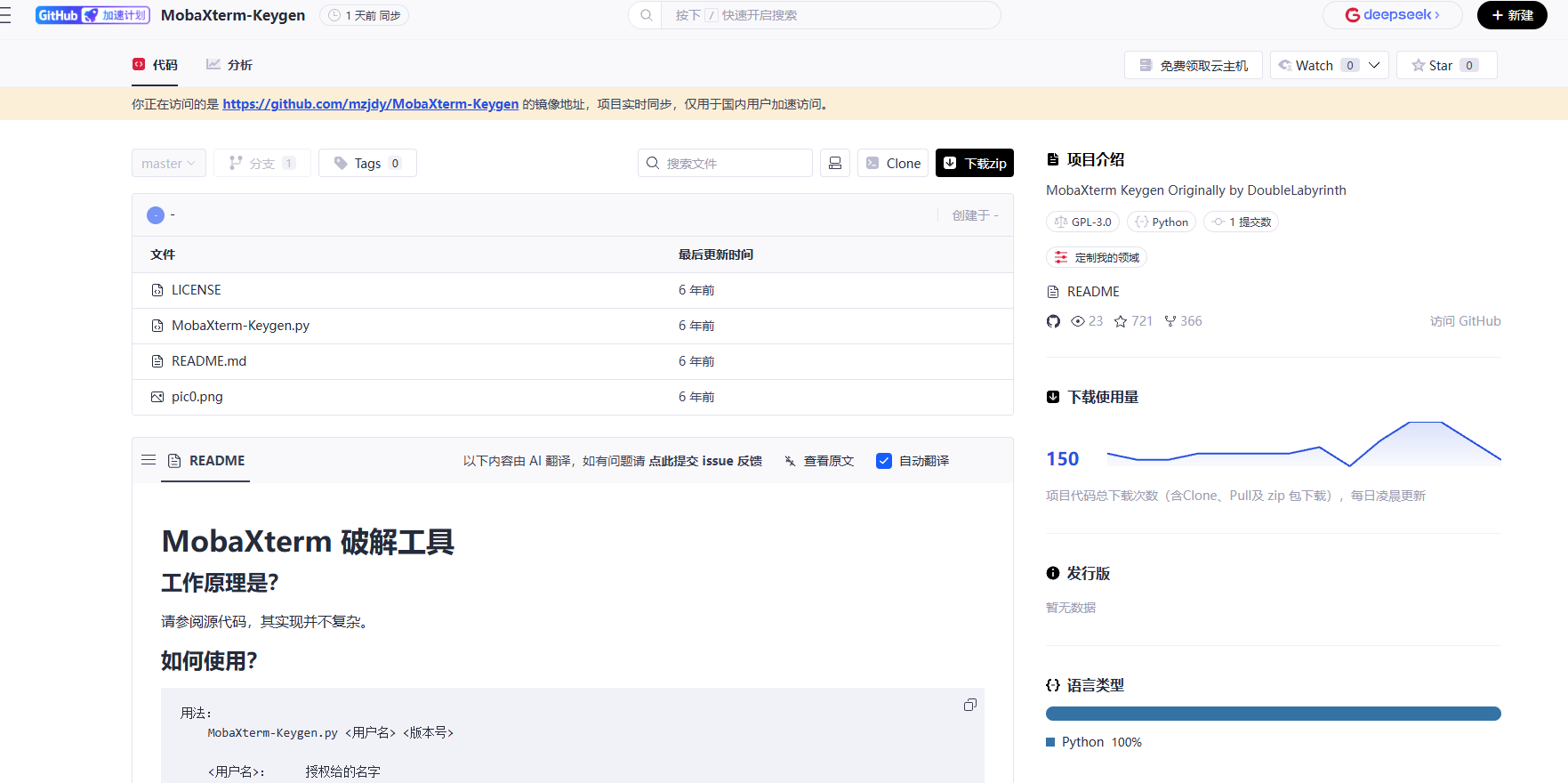
Task: Open the master branch dropdown
Action: [169, 163]
